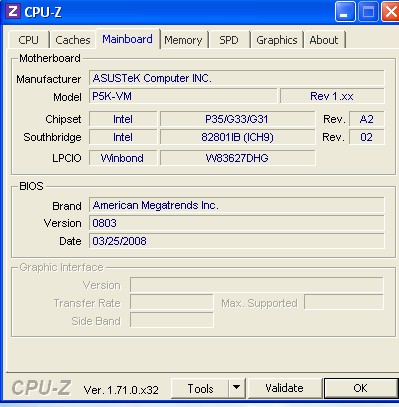Select the Mainboard tab

pos(127,39)
